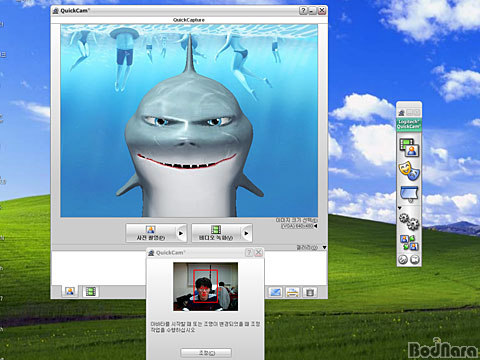Expand the arrow beside the photo capture button
Viewport: 480px width, 360px height.
(181, 233)
